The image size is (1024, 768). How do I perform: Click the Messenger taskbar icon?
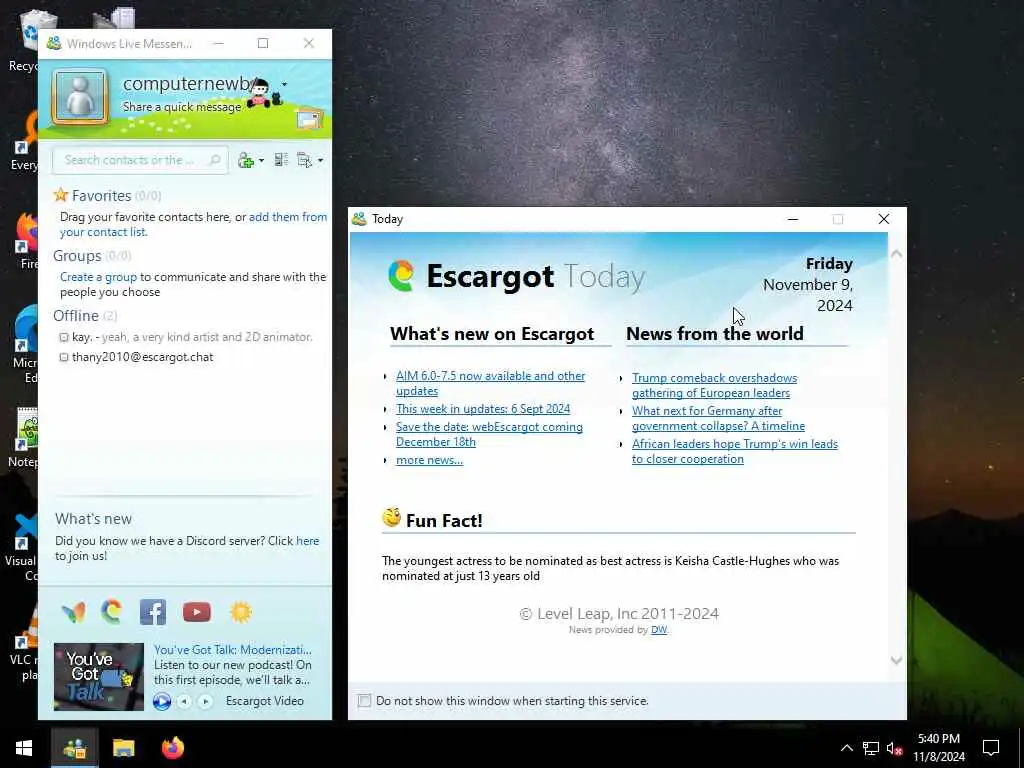point(74,748)
